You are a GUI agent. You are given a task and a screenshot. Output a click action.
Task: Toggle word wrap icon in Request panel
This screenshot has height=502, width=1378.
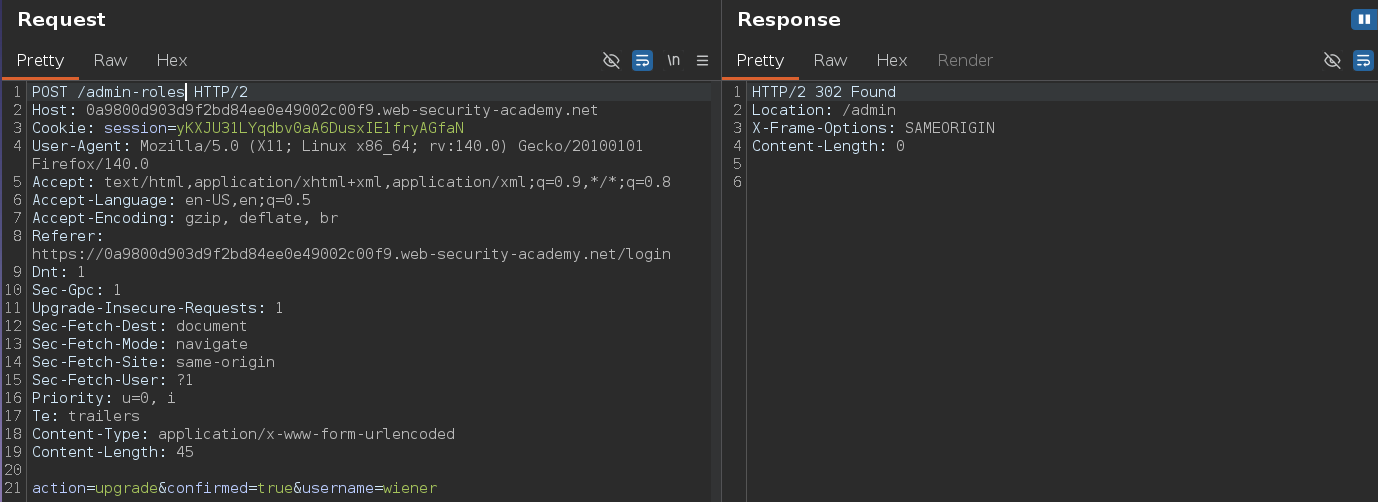click(x=642, y=60)
